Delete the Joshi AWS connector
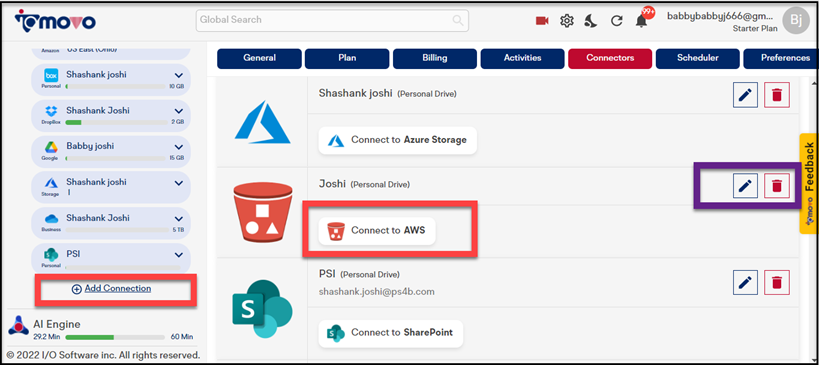This screenshot has width=819, height=365. (777, 185)
